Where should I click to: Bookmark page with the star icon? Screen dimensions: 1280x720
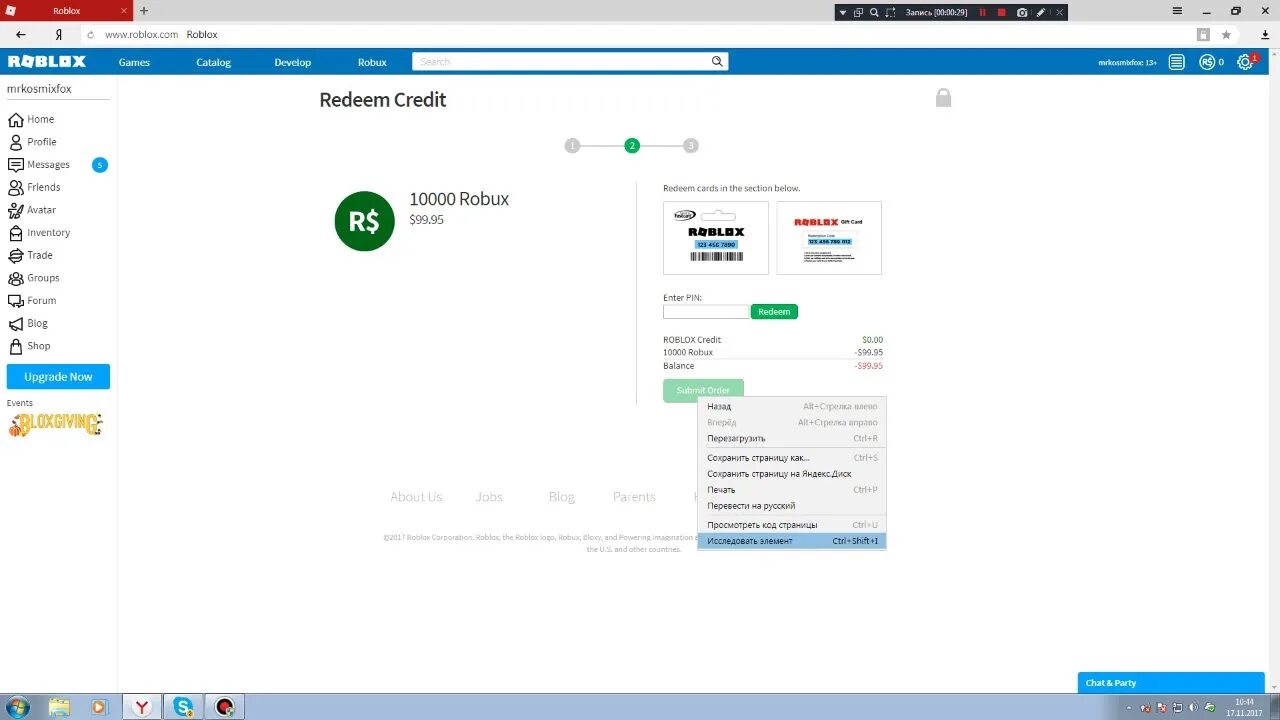click(x=1226, y=34)
